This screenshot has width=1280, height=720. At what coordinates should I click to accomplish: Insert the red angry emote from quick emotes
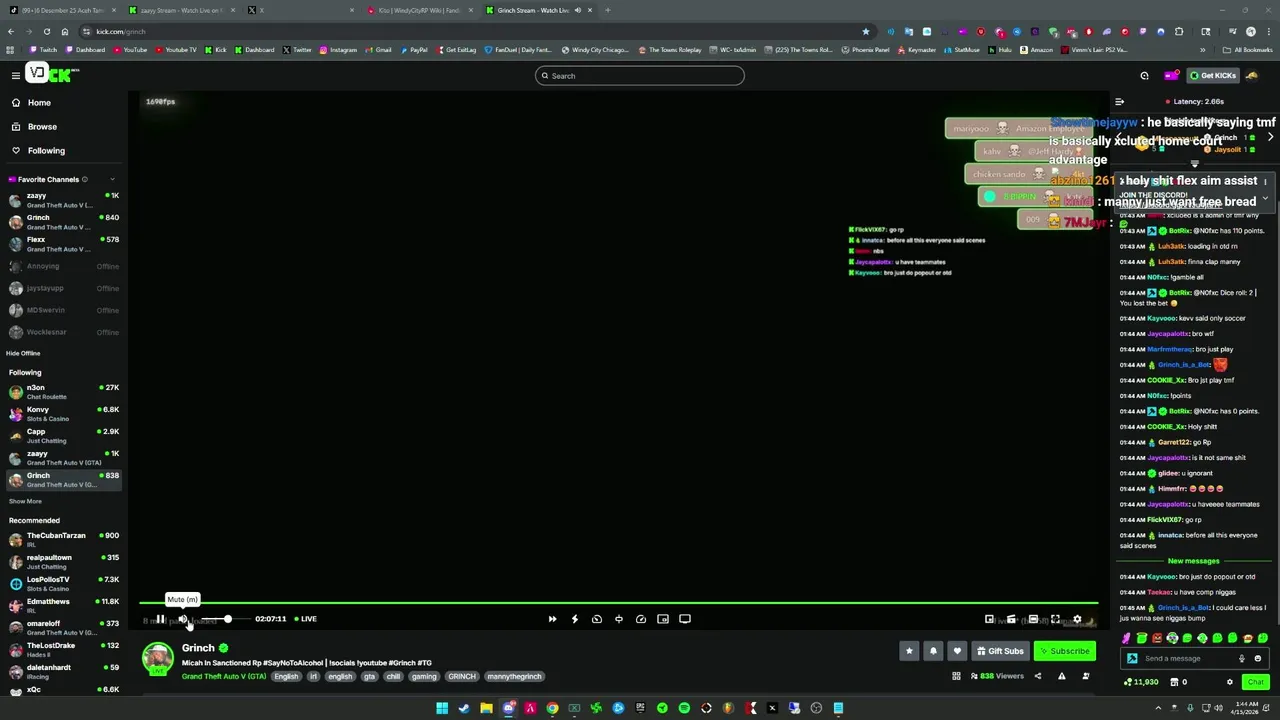1158,638
